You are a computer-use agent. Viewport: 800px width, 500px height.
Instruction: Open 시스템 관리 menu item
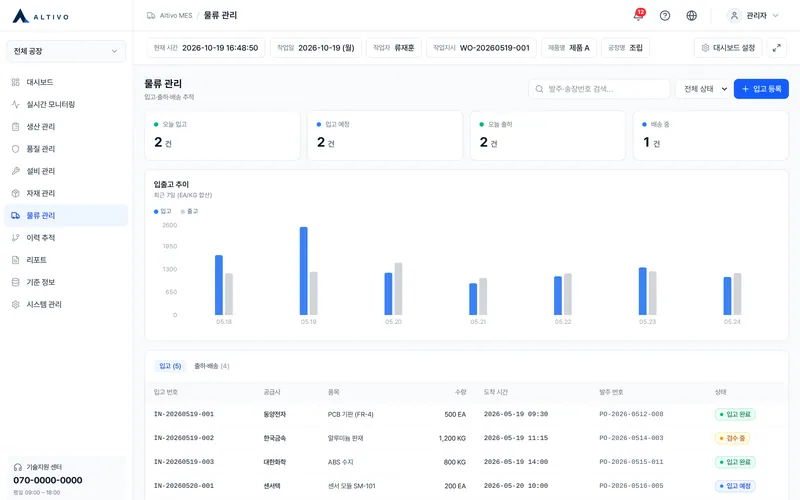(66, 305)
